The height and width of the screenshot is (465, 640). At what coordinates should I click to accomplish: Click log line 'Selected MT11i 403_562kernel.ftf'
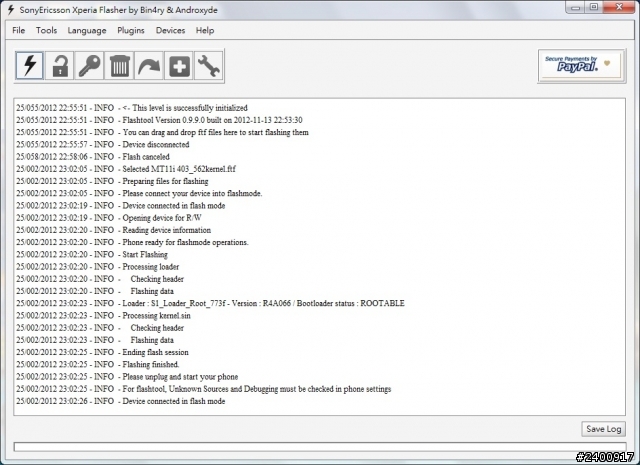(126, 169)
